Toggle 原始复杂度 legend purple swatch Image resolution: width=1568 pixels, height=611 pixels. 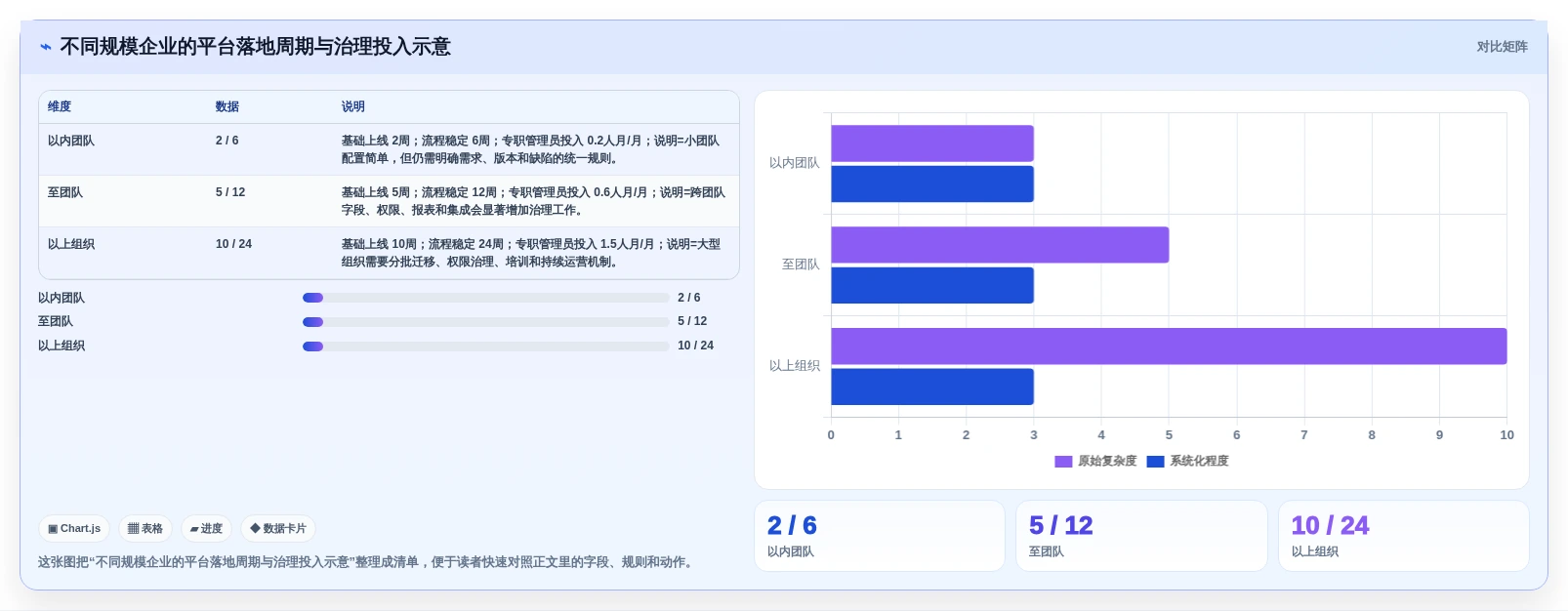1063,462
